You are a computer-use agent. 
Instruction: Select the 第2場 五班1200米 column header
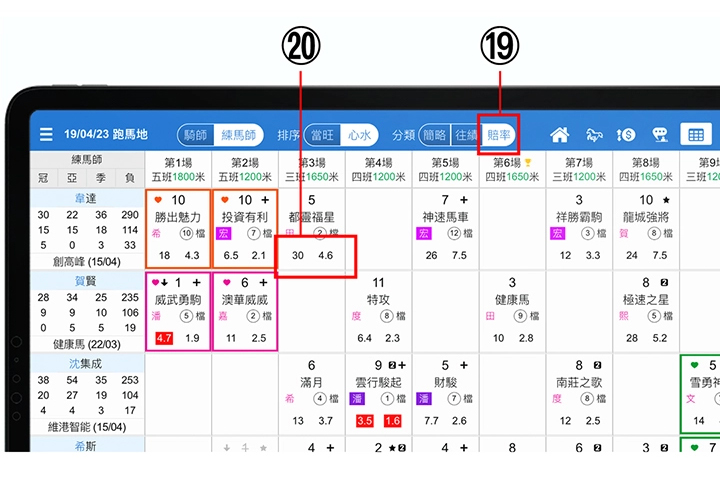click(245, 169)
